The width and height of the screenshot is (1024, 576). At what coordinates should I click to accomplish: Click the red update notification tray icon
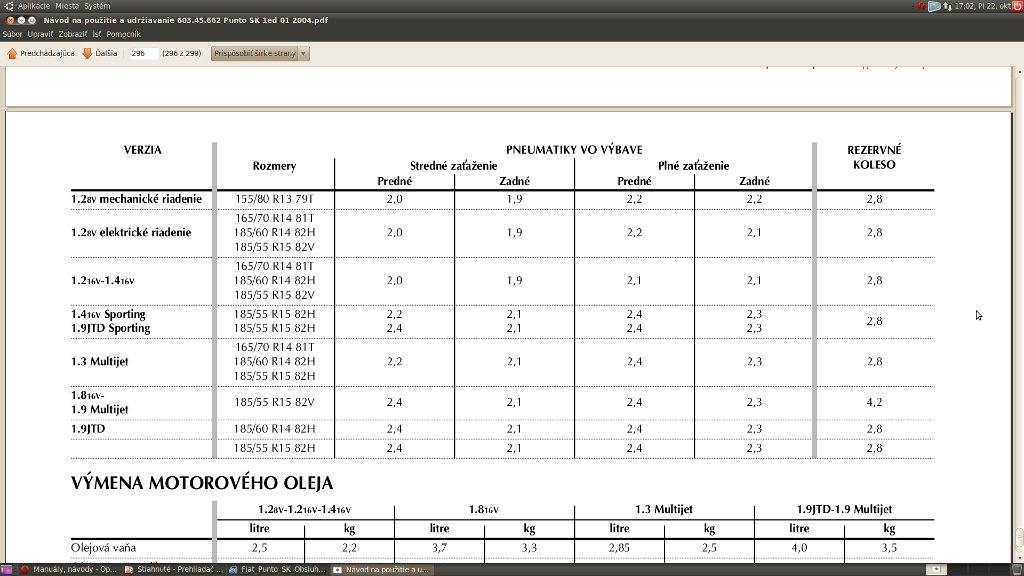click(920, 6)
